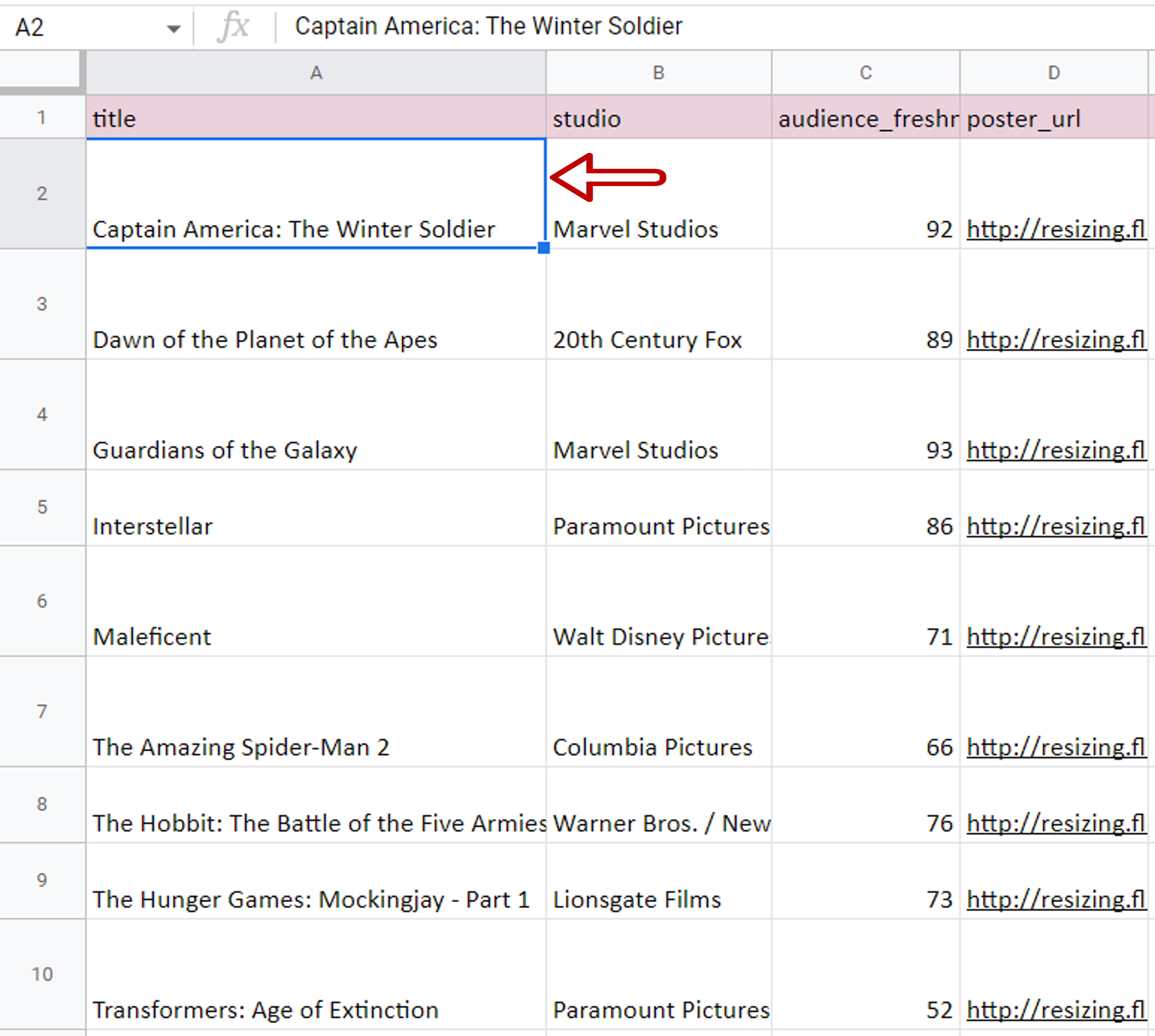Select the Guardians of the Galaxy cell
1155x1036 pixels.
(316, 414)
